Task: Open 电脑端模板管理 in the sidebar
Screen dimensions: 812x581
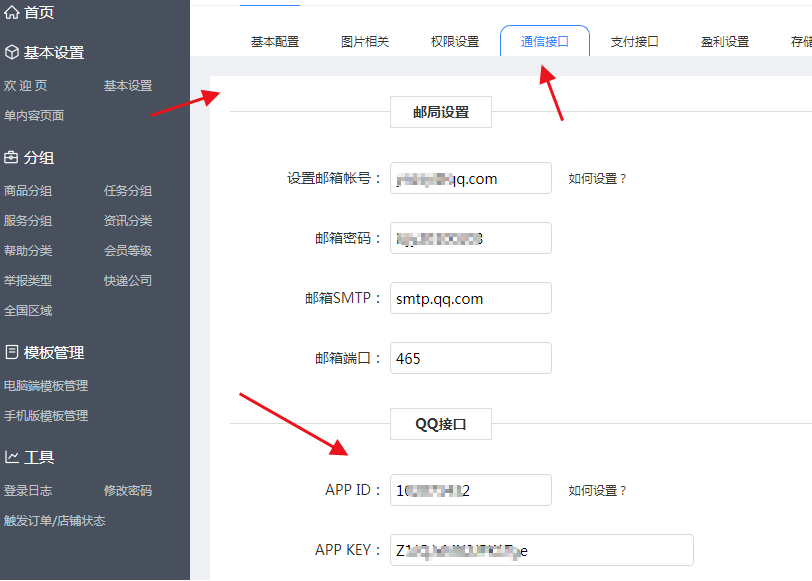Action: pyautogui.click(x=46, y=386)
